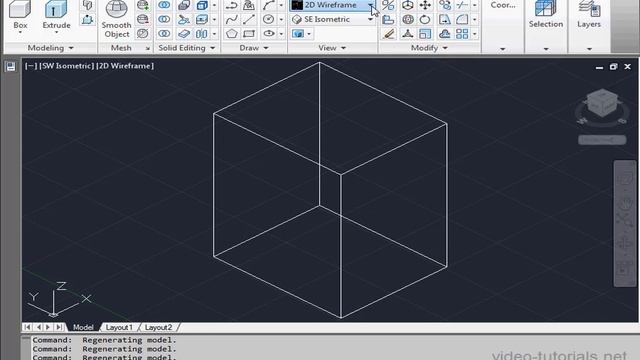Click the top Union icon in Solid Editing
640x360 pixels.
[164, 5]
